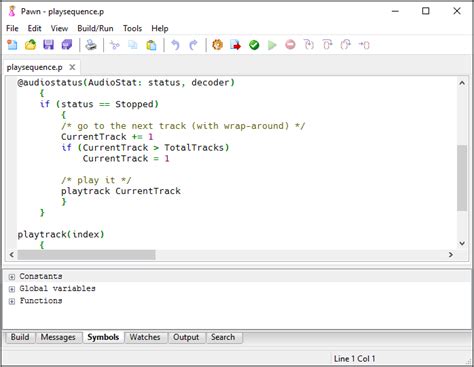Cut selection with the scissors icon
This screenshot has width=474, height=367.
(115, 45)
